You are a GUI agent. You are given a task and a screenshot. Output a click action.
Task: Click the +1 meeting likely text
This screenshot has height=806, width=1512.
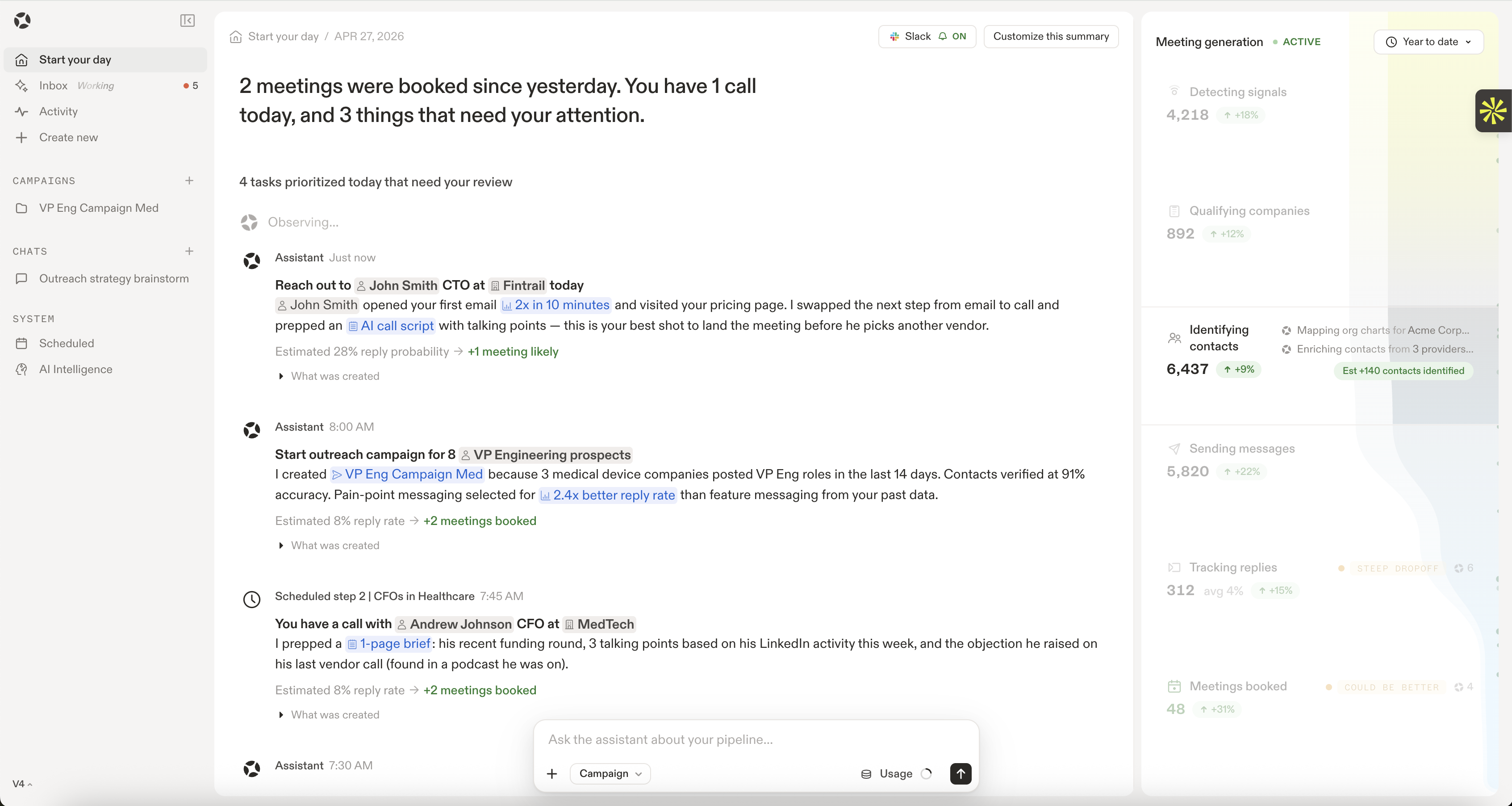click(x=513, y=352)
